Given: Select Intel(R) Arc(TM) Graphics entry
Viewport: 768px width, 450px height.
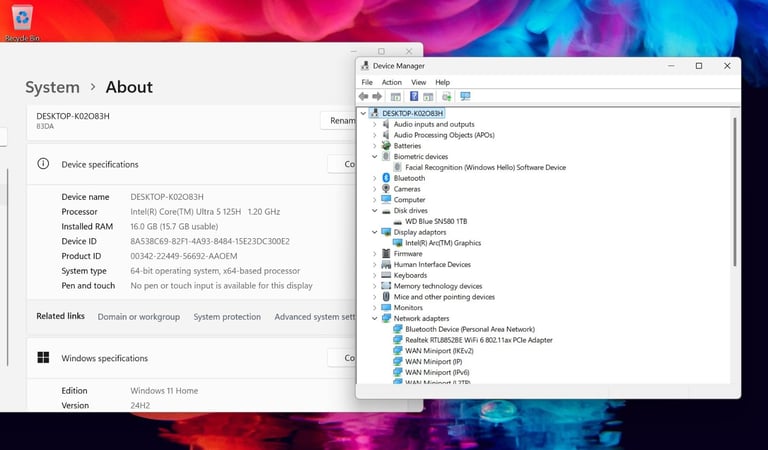Looking at the screenshot, I should [443, 242].
